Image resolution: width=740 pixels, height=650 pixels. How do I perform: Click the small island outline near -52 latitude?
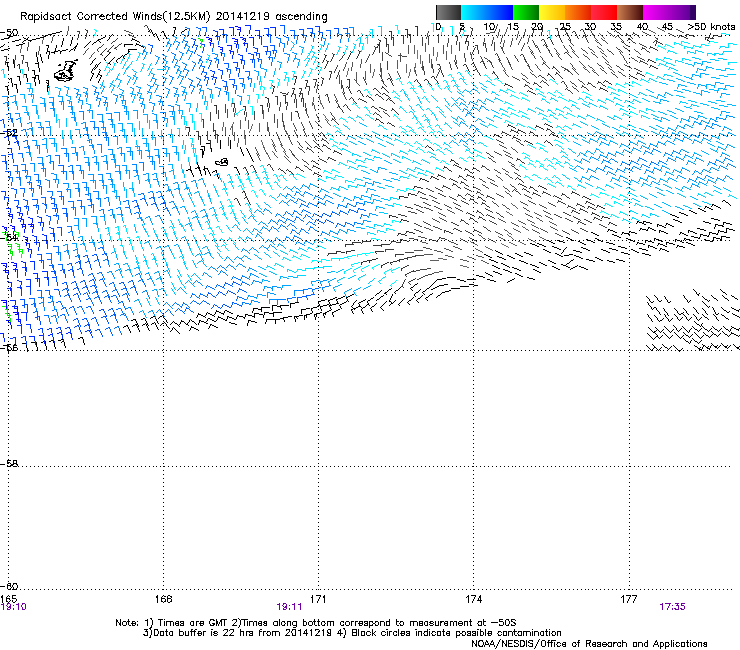point(222,162)
